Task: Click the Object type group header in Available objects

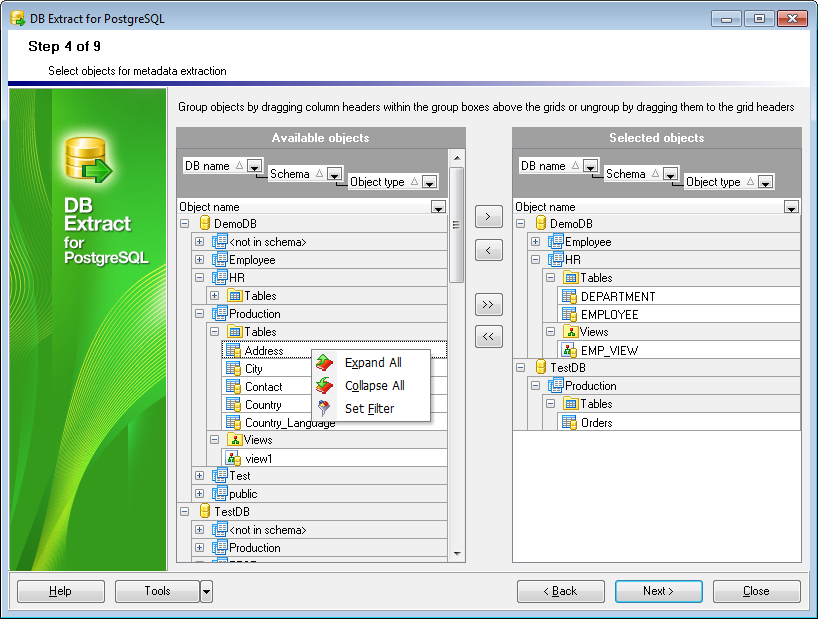Action: point(393,182)
